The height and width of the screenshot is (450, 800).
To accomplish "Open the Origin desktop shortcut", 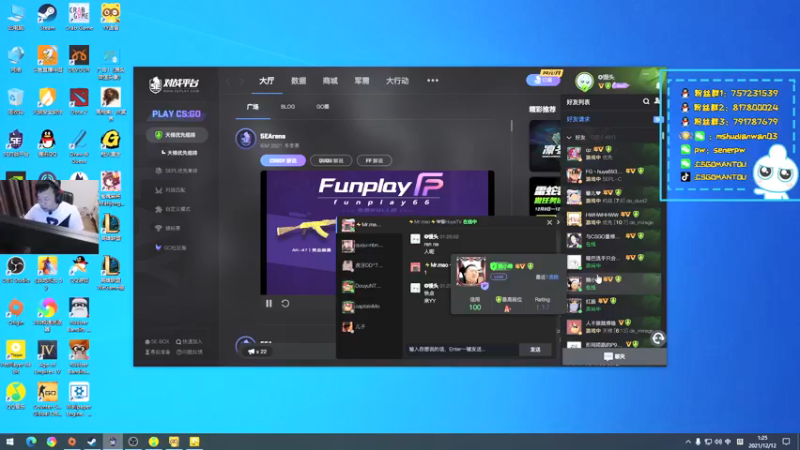I will 16,312.
